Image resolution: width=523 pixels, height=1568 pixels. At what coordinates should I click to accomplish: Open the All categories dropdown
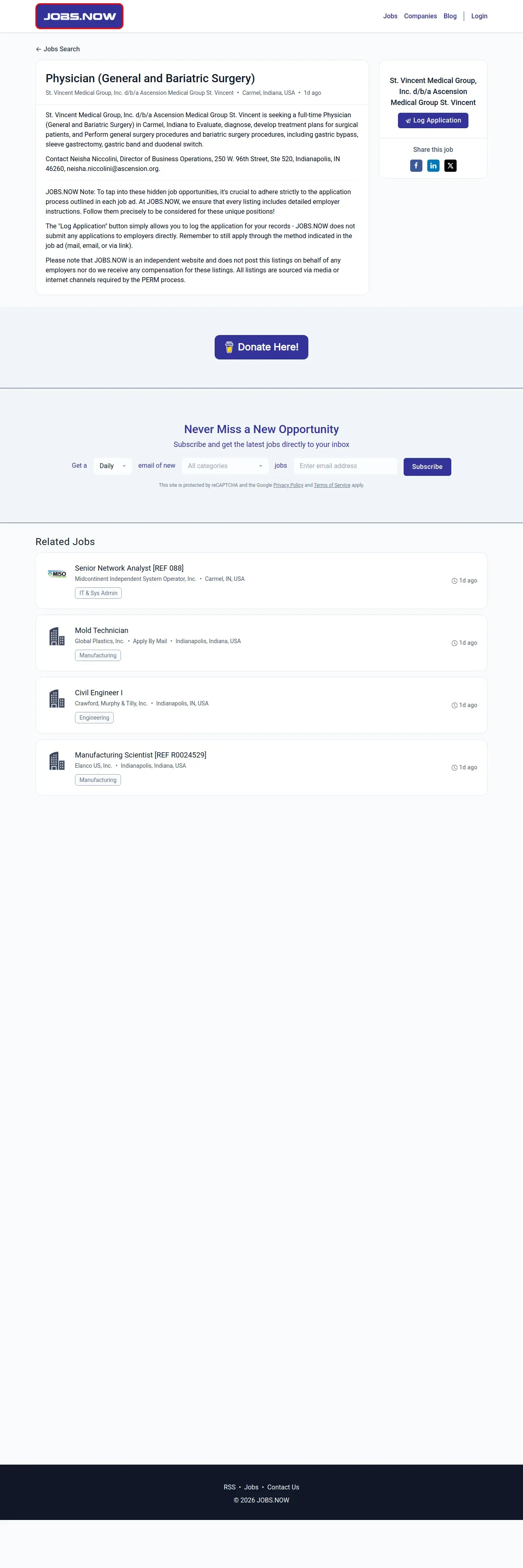pyautogui.click(x=225, y=466)
